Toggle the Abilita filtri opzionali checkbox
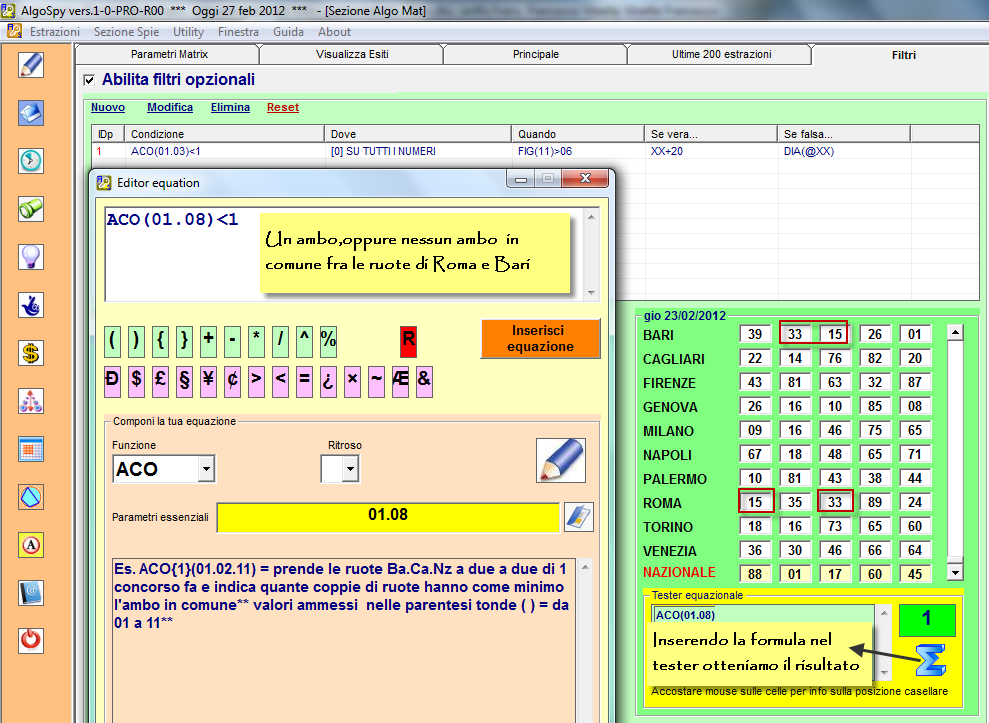The width and height of the screenshot is (989, 723). click(89, 80)
